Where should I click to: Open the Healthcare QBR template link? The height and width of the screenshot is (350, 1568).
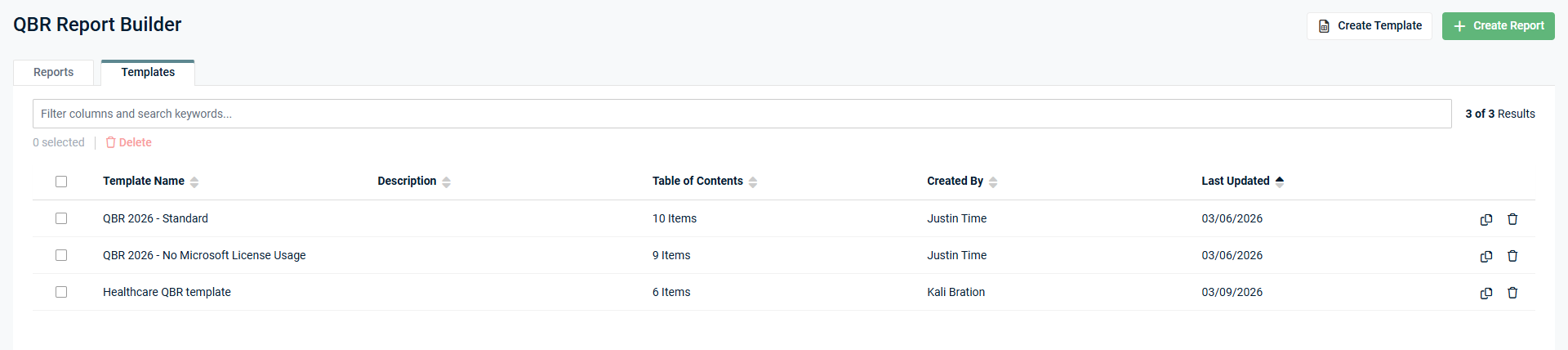[x=167, y=292]
